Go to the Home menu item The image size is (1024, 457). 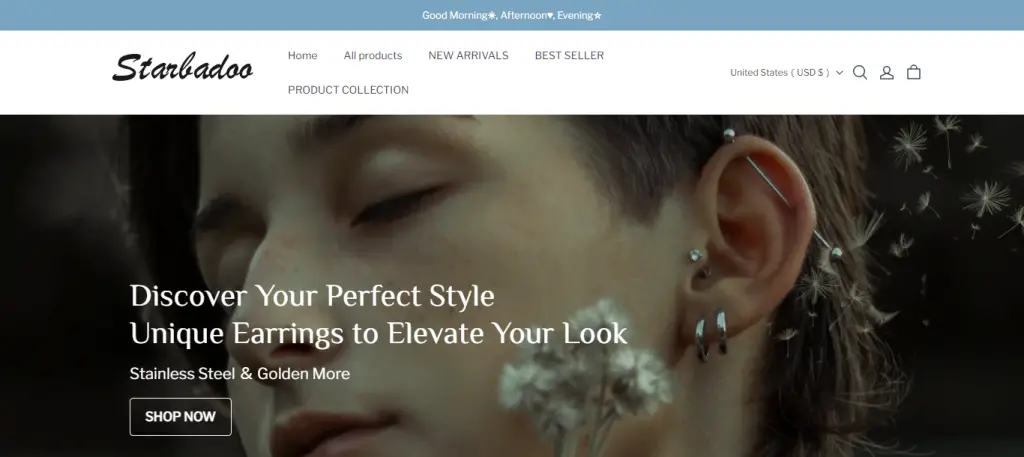tap(302, 55)
